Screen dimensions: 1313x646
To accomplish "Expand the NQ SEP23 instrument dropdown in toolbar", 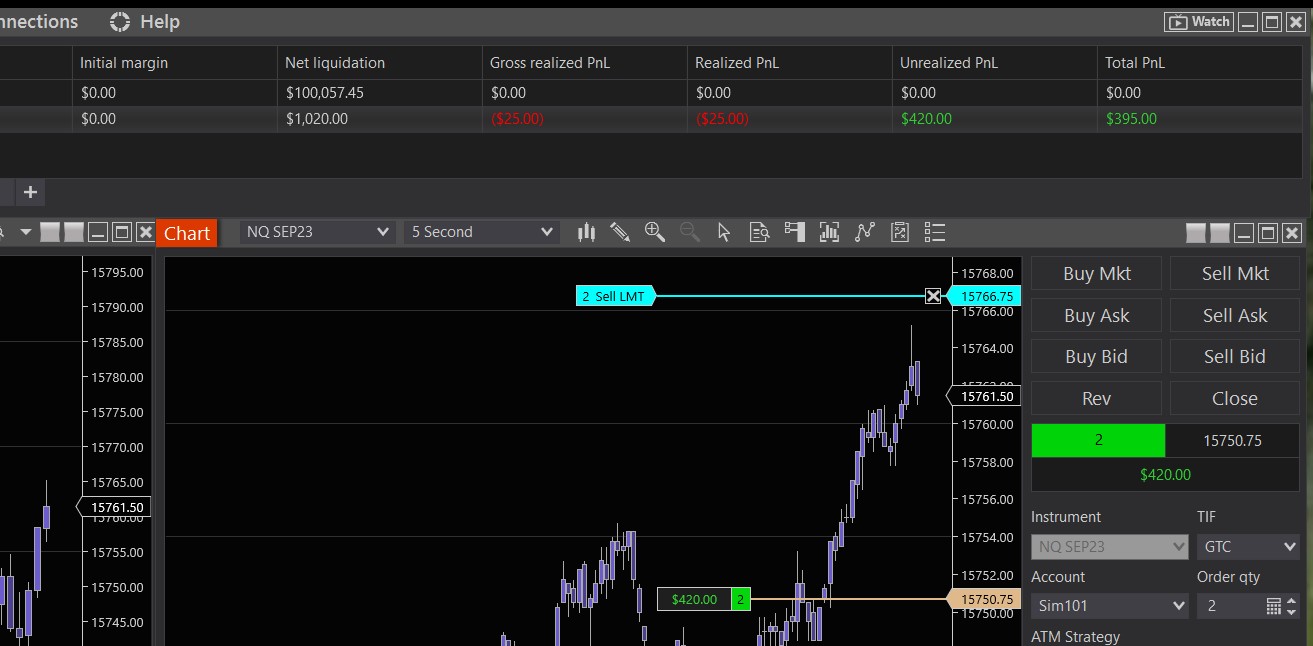I will coord(318,232).
